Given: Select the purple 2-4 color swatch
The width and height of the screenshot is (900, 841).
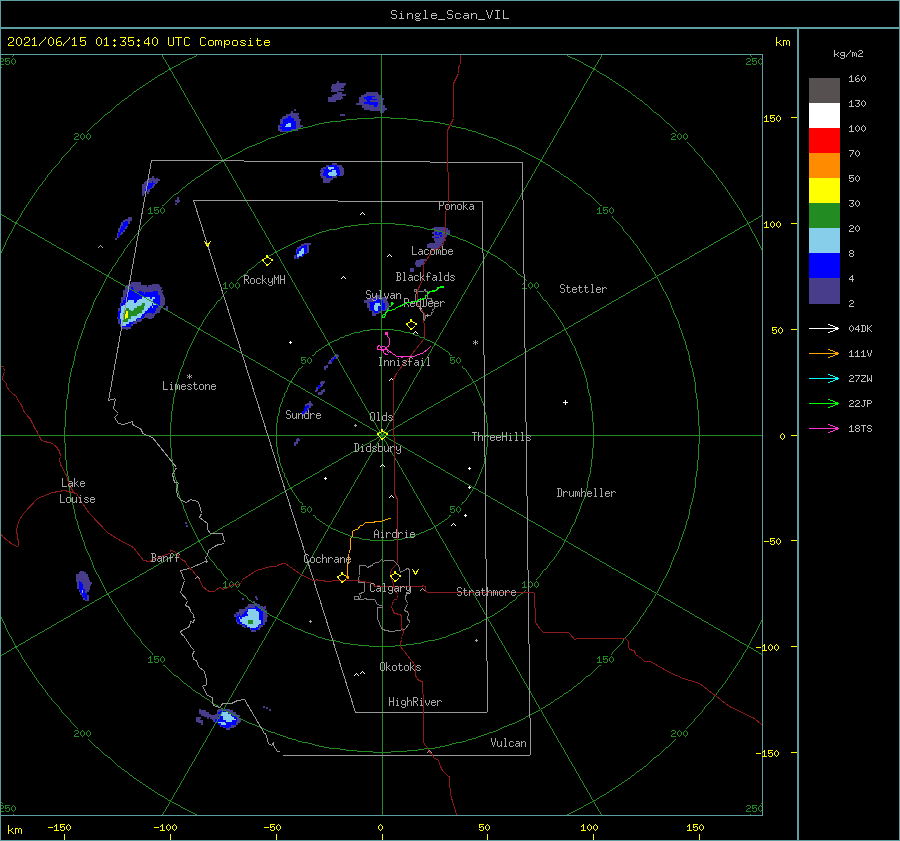Looking at the screenshot, I should (824, 290).
